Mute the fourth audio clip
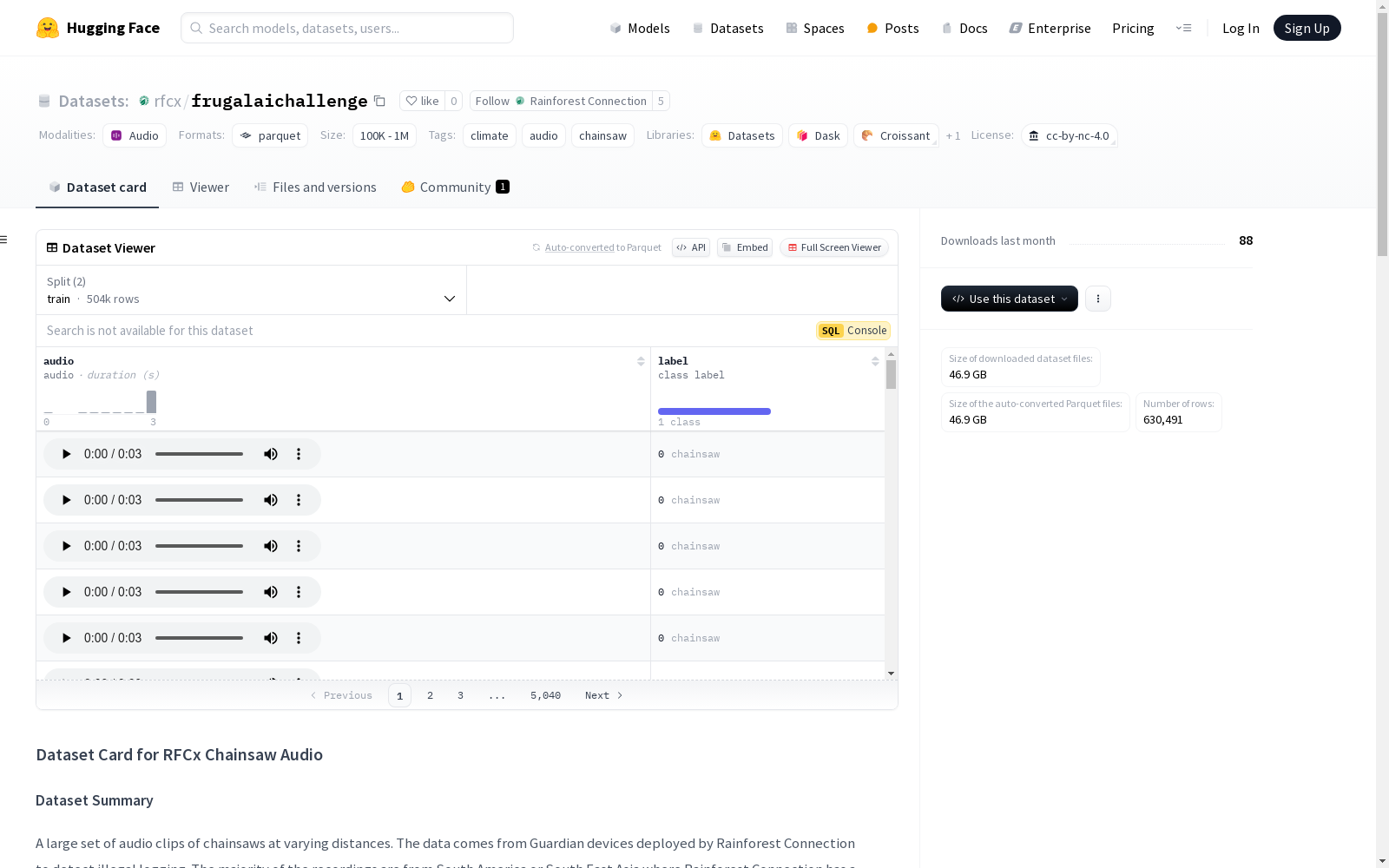1389x868 pixels. (271, 592)
